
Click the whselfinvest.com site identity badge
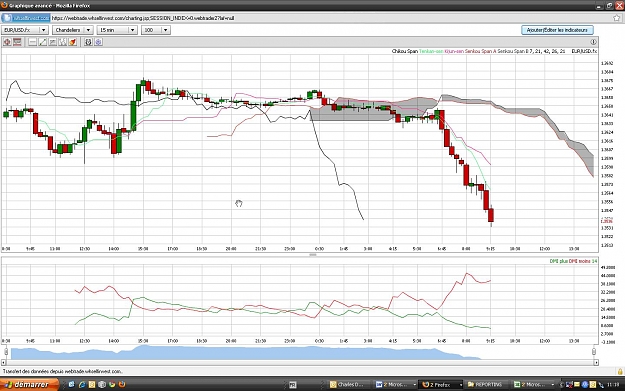pyautogui.click(x=26, y=18)
